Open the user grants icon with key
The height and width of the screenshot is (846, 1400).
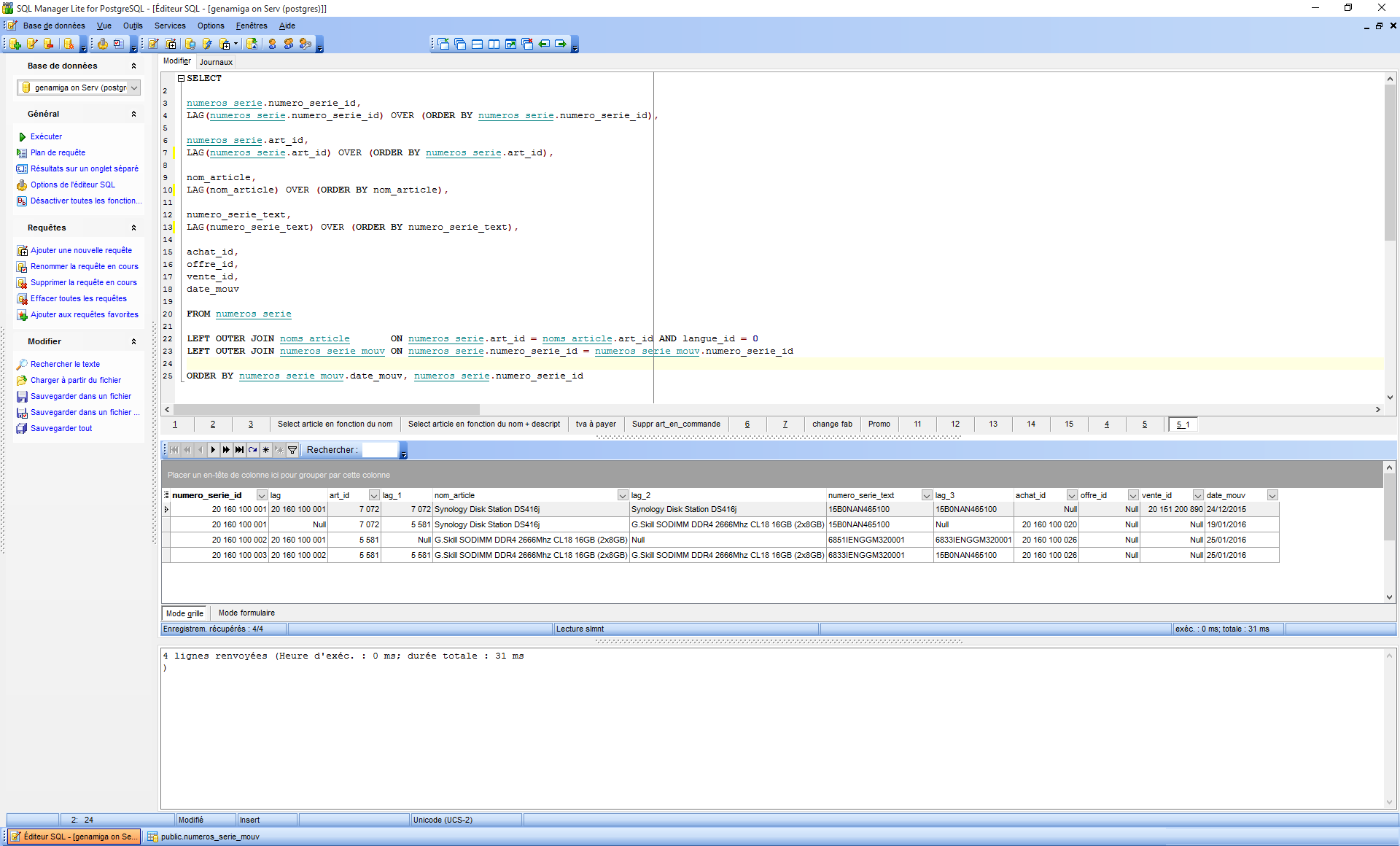(306, 44)
